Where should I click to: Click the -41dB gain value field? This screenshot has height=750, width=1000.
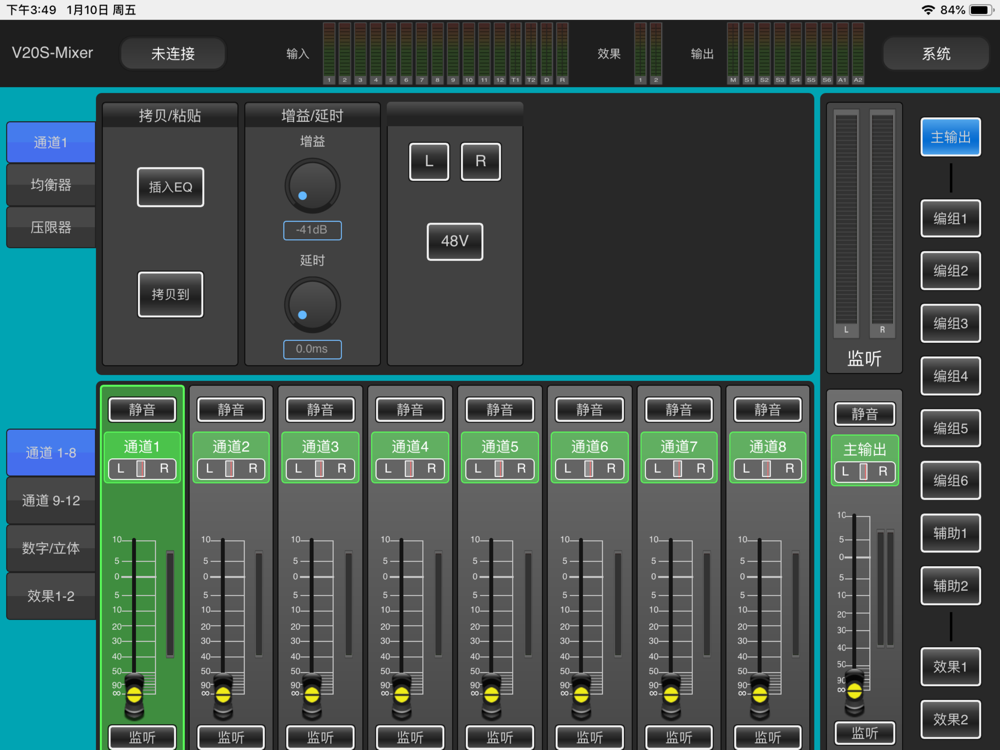[312, 230]
